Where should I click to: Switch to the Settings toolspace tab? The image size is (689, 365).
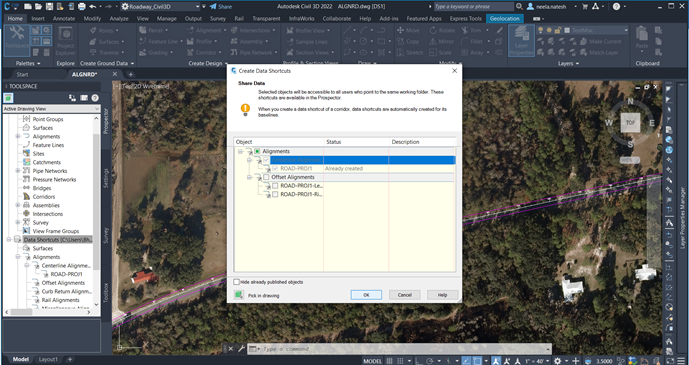106,178
